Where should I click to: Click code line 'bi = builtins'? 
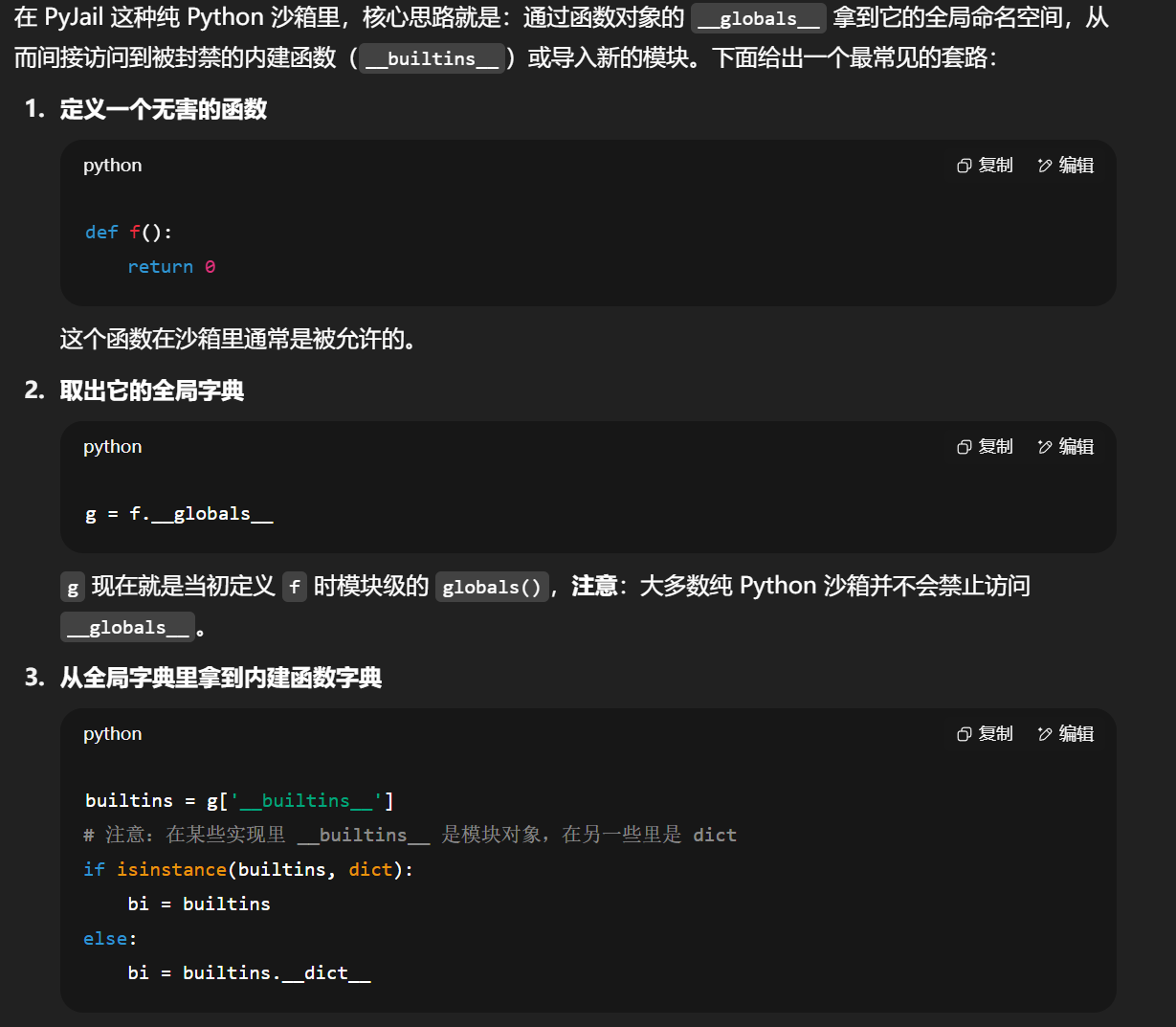tap(199, 904)
